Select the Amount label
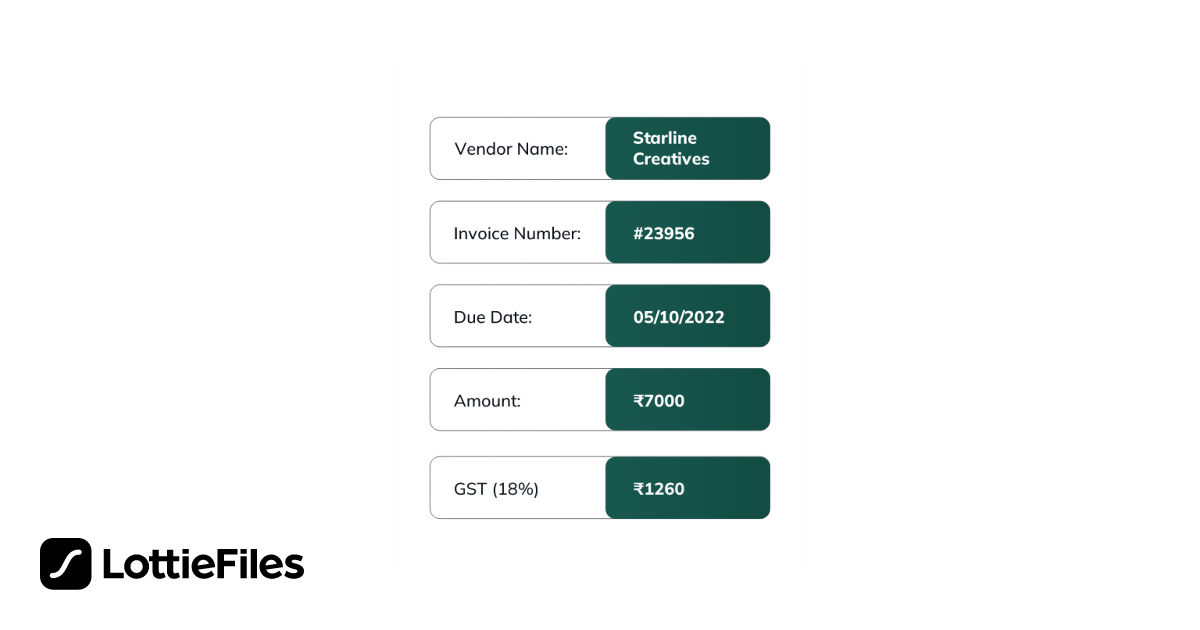Image resolution: width=1200 pixels, height=630 pixels. [487, 401]
